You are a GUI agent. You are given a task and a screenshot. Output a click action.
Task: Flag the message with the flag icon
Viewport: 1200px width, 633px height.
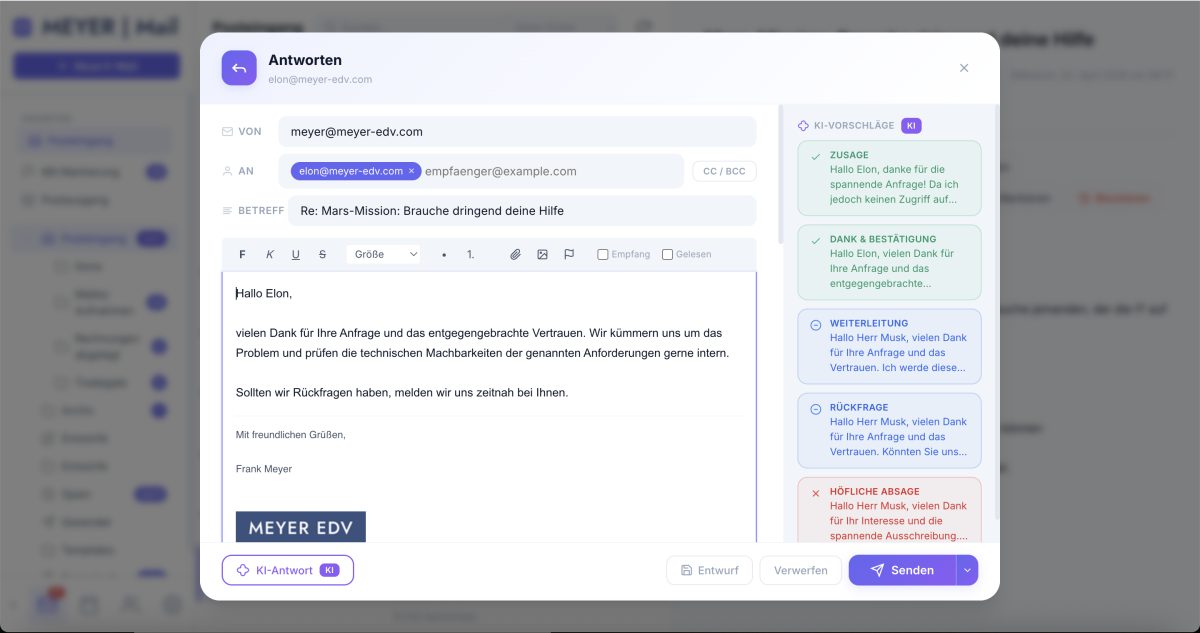[x=569, y=255]
